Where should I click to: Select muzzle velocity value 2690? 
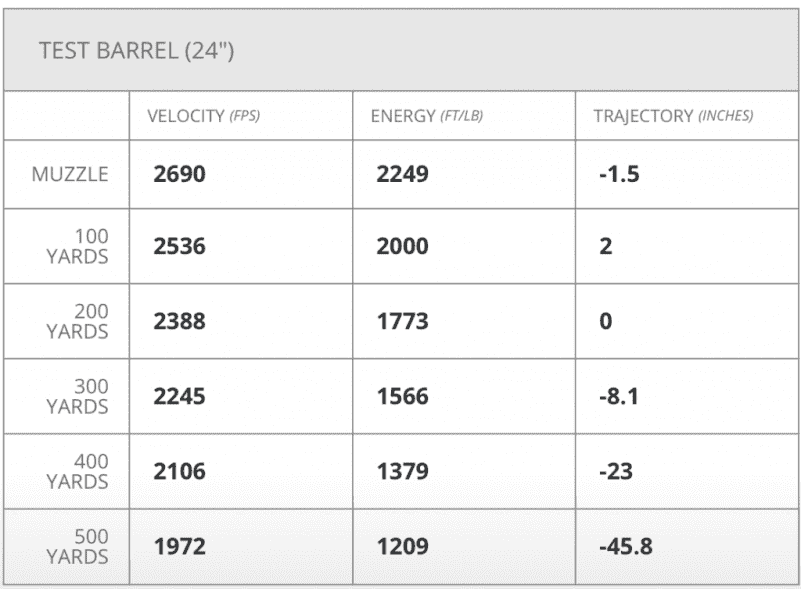coord(179,174)
